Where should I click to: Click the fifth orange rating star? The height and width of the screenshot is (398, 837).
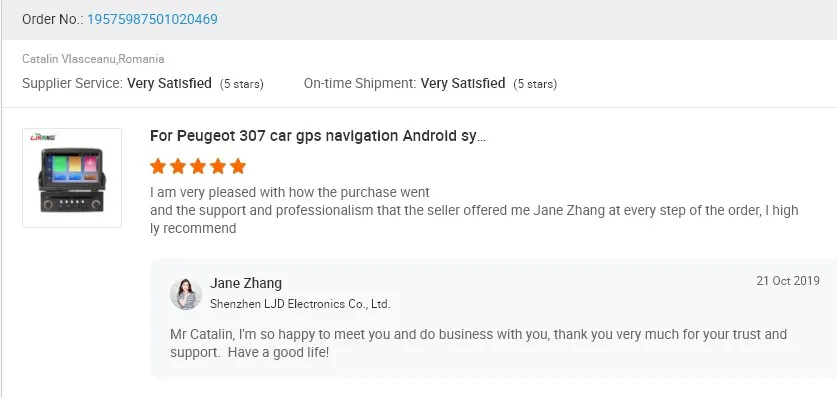tap(238, 166)
